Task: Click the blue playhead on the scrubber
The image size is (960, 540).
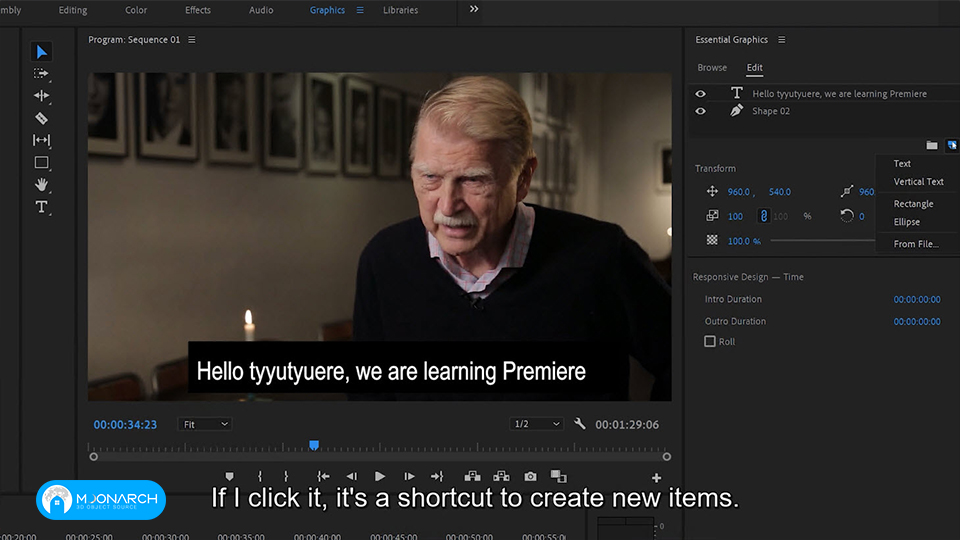Action: 313,445
